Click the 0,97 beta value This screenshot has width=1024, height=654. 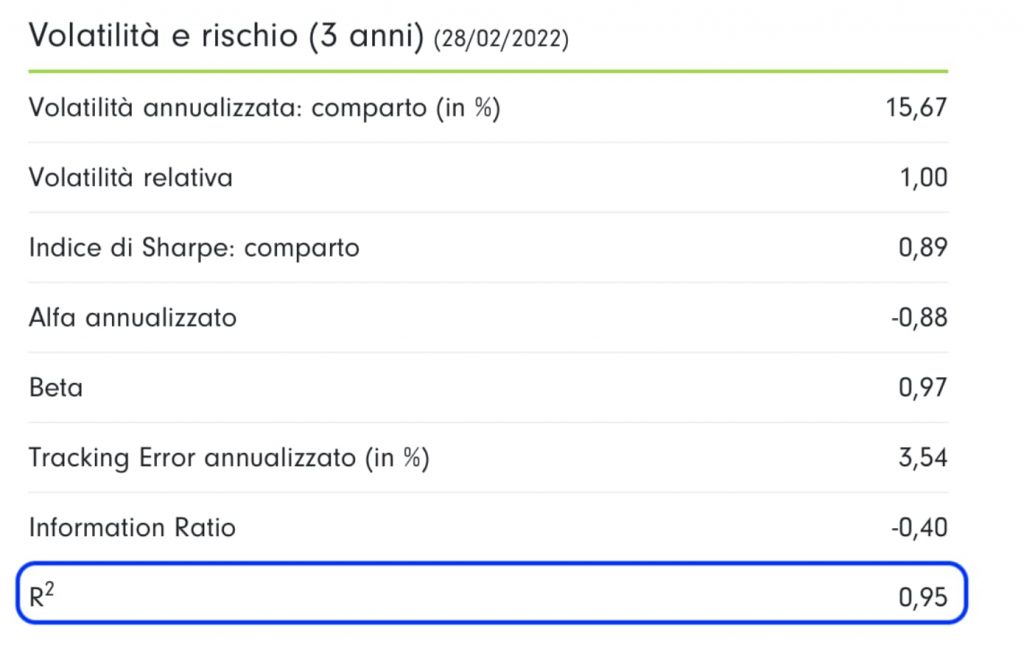(922, 388)
